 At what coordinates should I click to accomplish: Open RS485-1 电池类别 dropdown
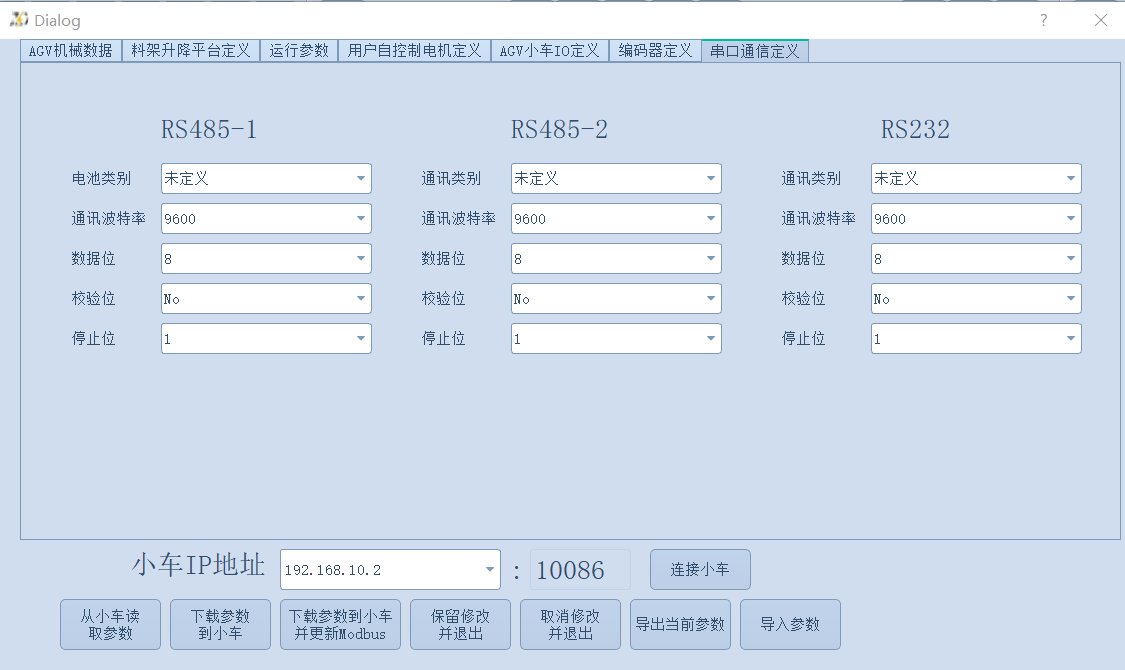coord(266,179)
